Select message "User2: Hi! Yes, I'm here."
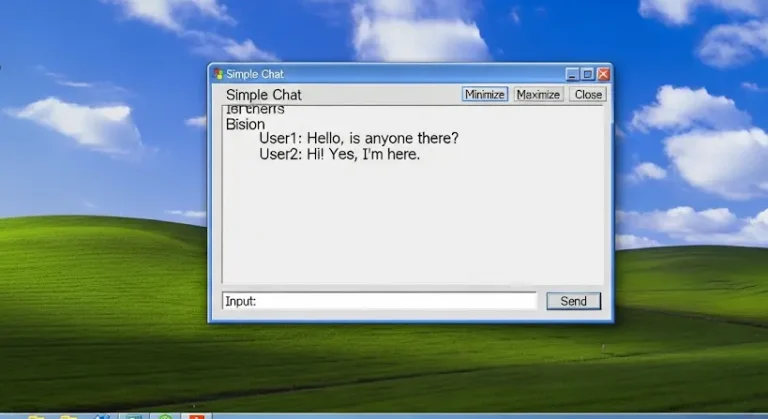This screenshot has height=419, width=768. pos(339,154)
